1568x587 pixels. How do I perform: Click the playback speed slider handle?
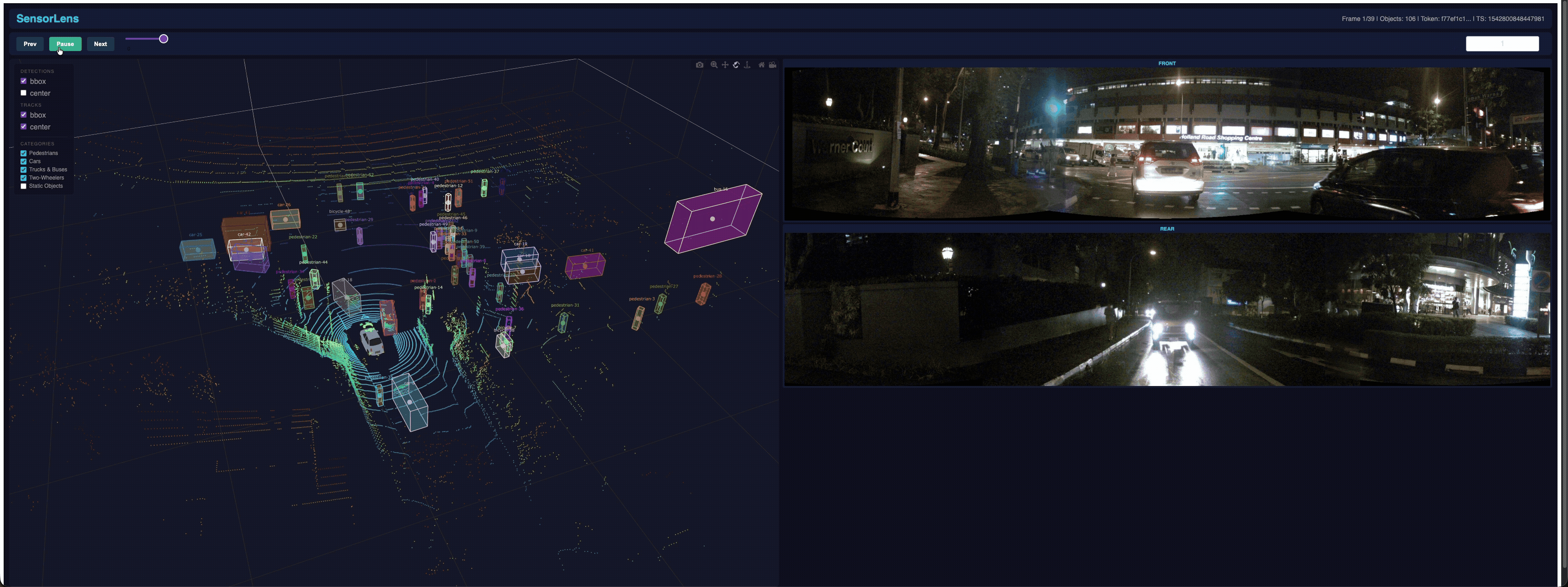tap(164, 39)
